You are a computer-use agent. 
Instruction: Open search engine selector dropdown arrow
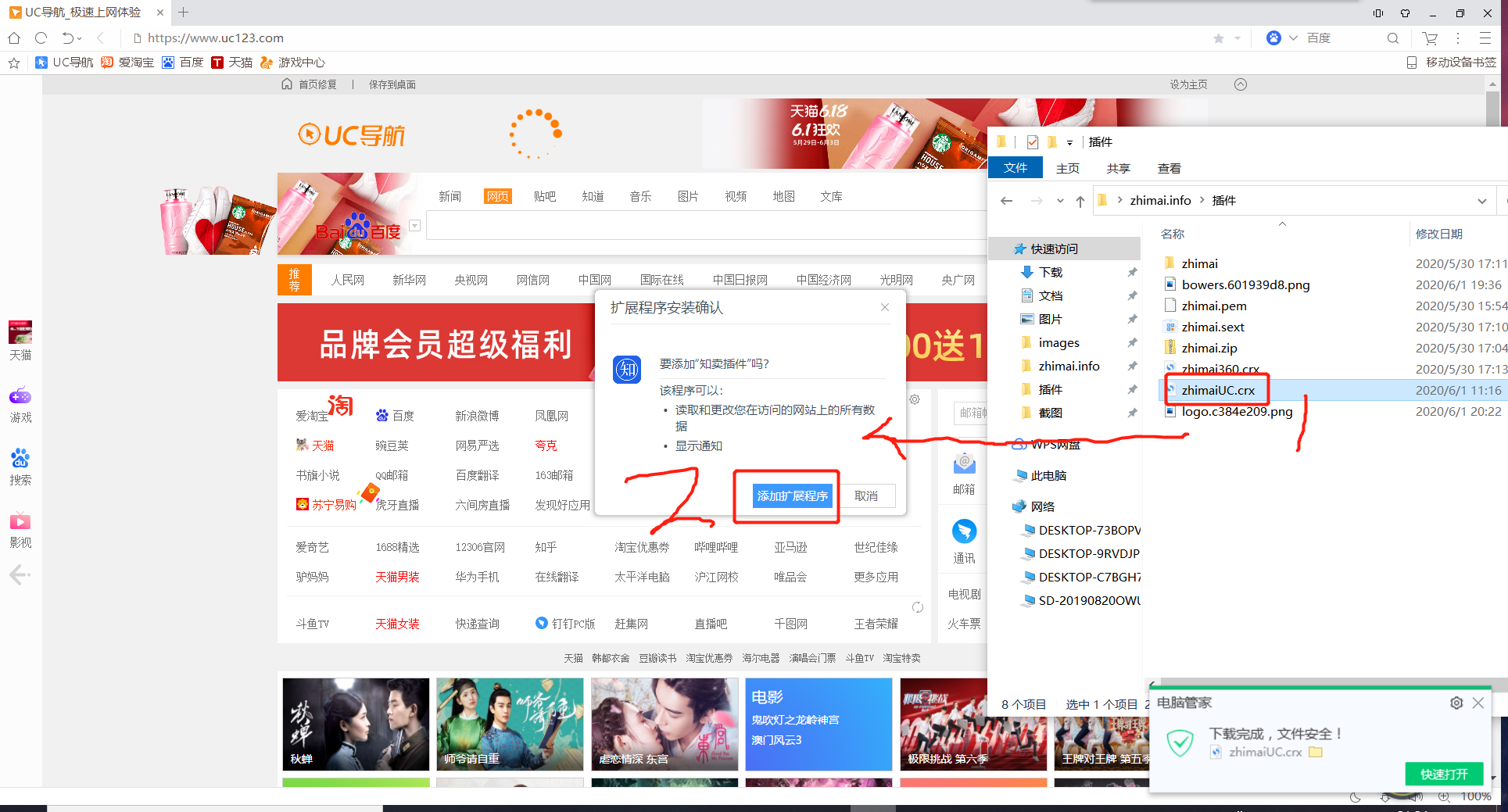click(x=1293, y=38)
